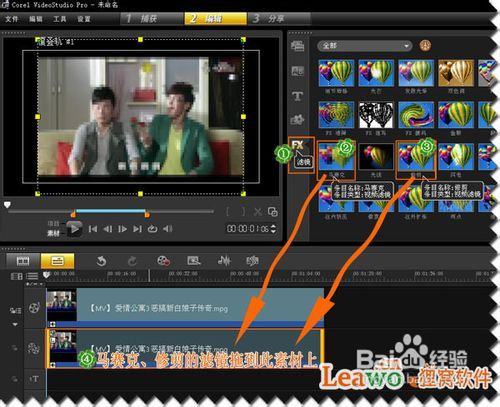Screen dimensions: 500x407
Task: Click the timeline ruler playhead marker
Action: 46,275
